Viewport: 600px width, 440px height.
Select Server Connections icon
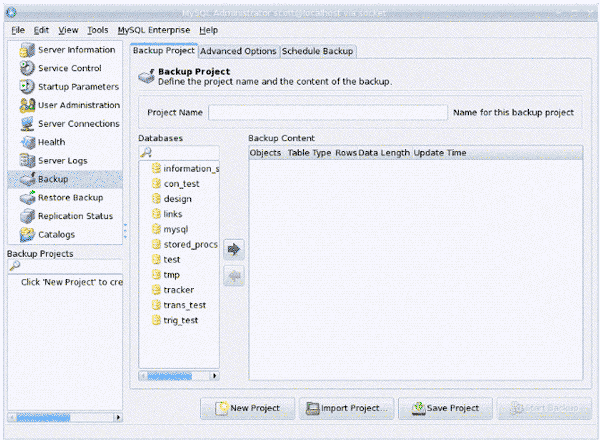pos(27,124)
